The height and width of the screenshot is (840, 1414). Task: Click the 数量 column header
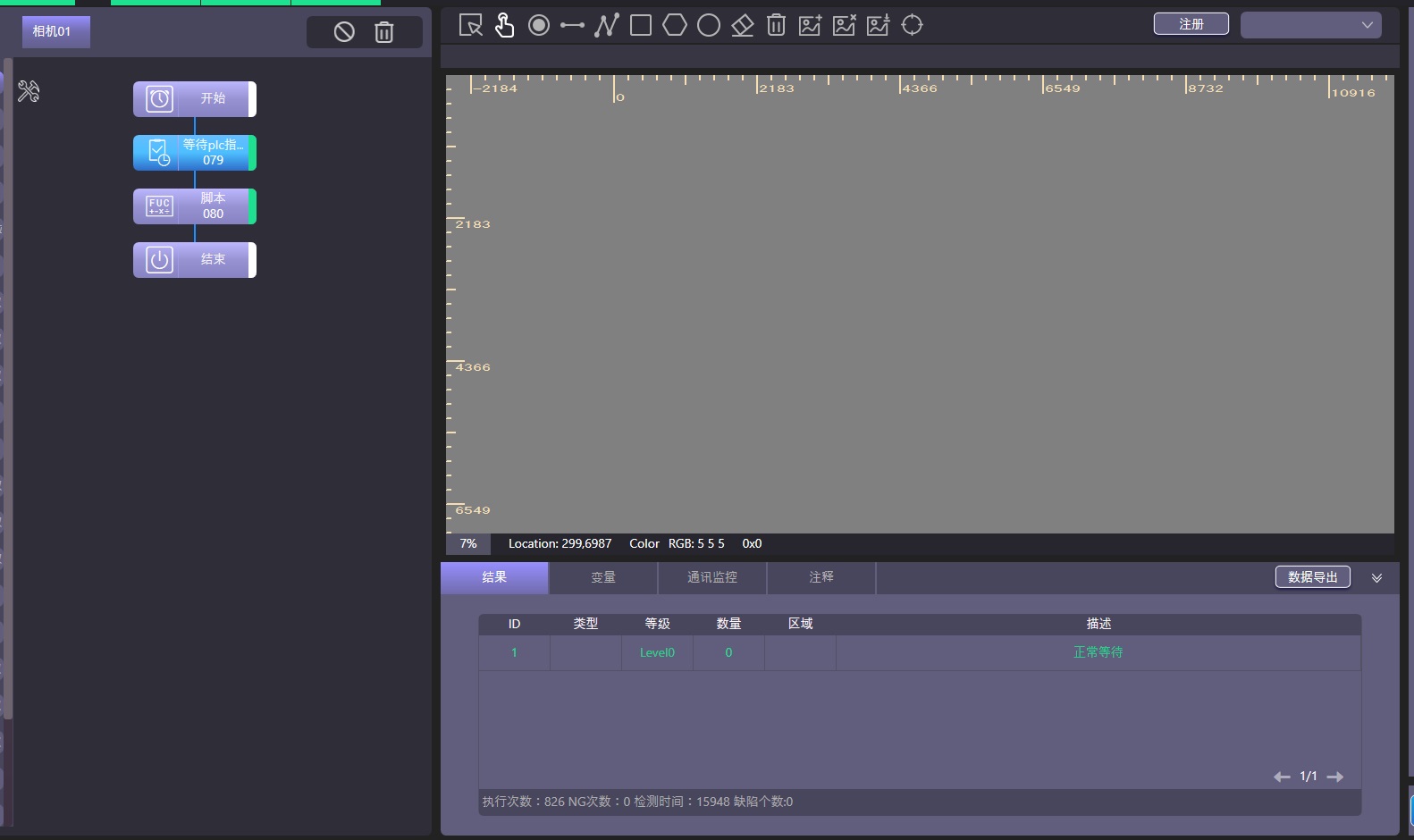(728, 624)
